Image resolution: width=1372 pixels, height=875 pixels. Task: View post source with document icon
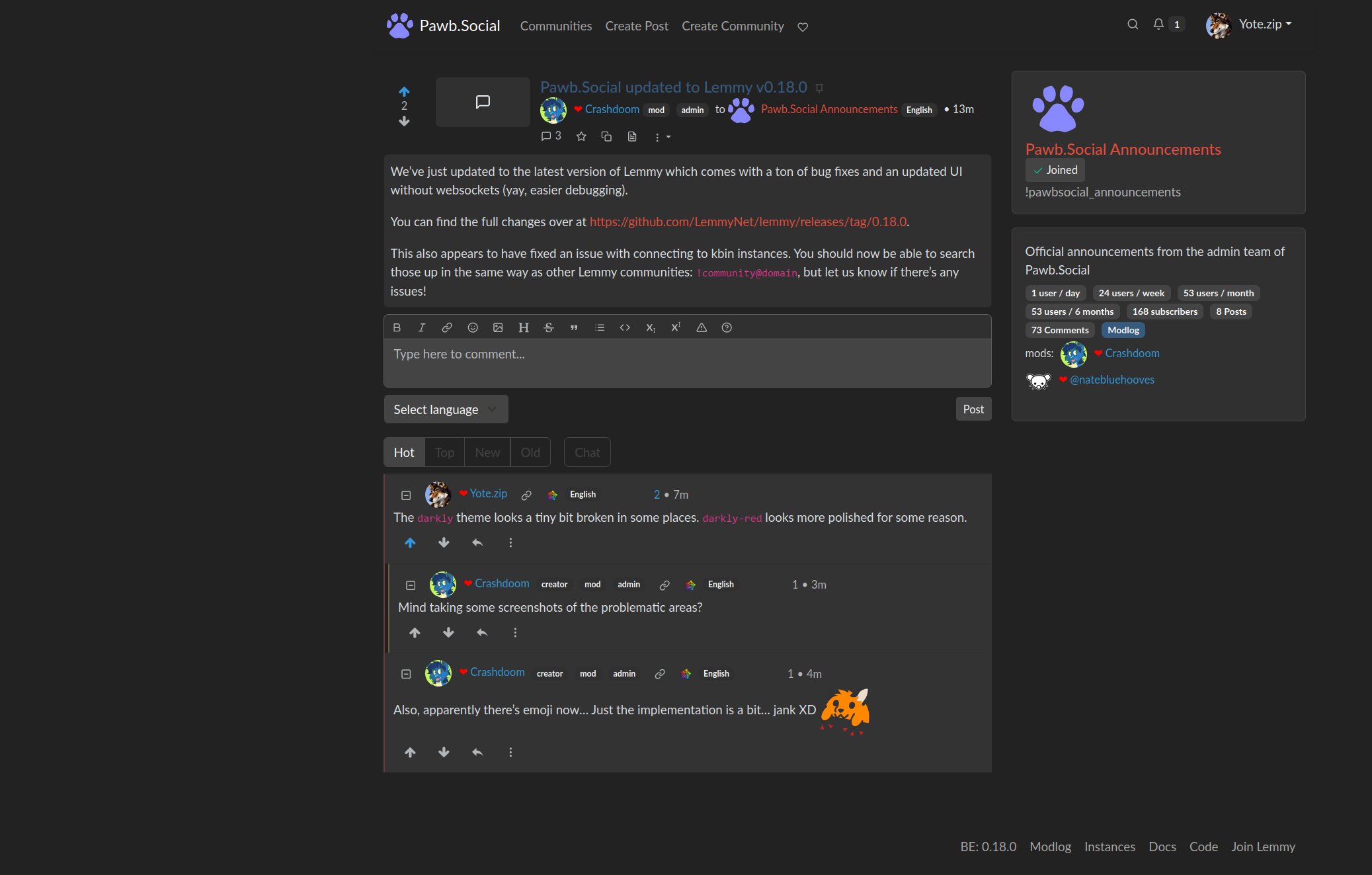click(x=632, y=136)
